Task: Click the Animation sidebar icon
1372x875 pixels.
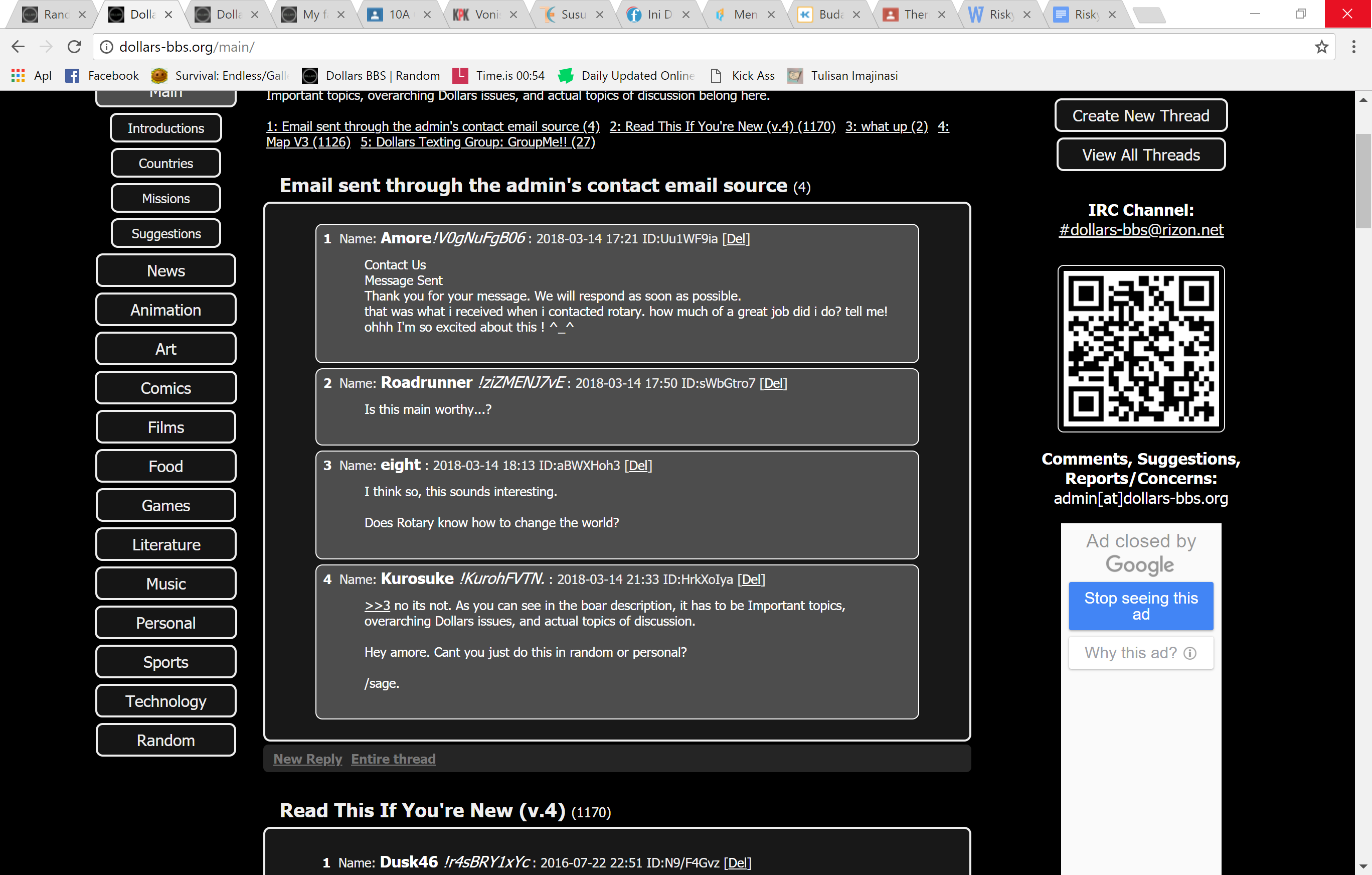Action: [x=165, y=309]
